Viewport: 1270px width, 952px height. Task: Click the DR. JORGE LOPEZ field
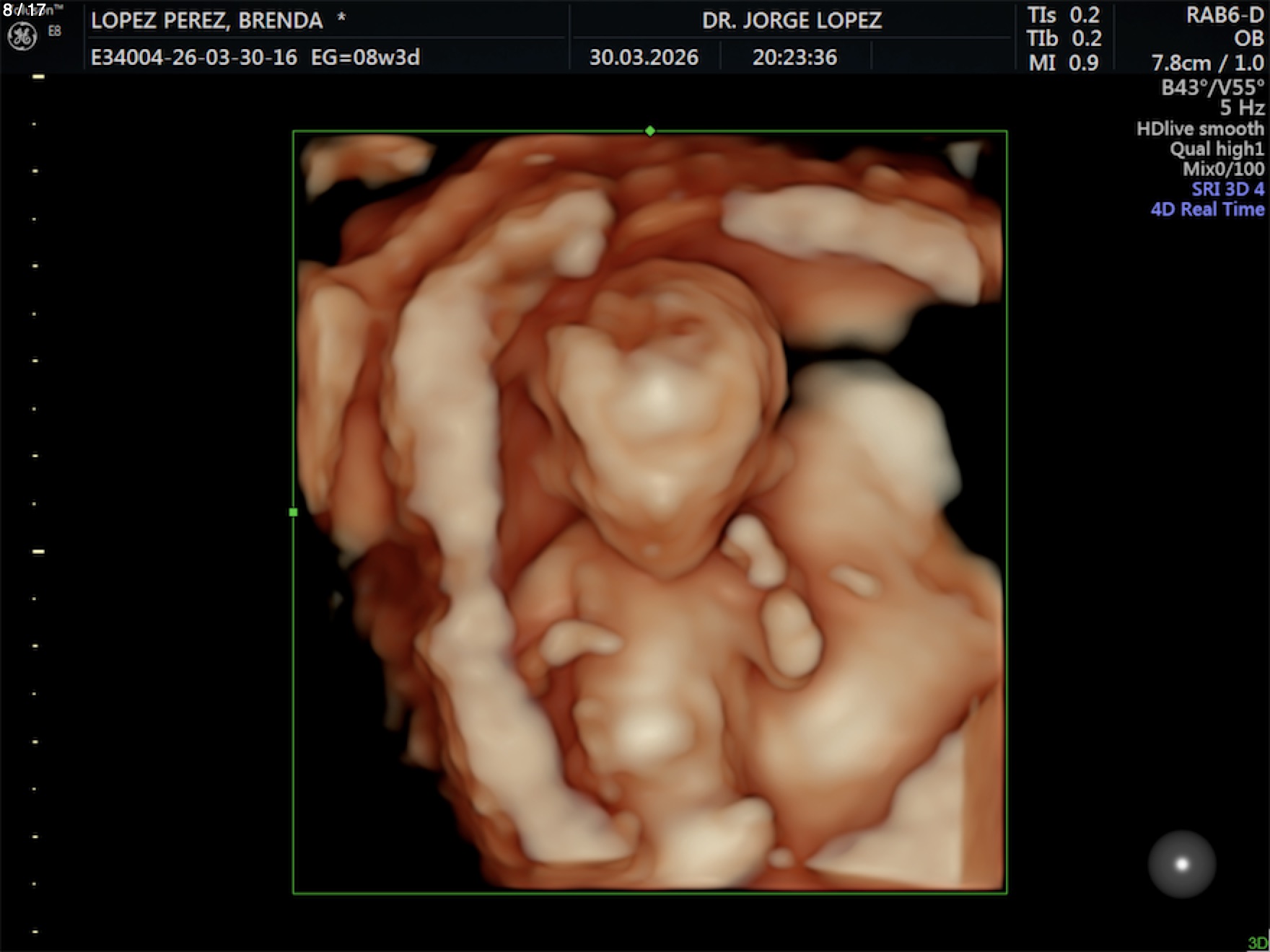pyautogui.click(x=792, y=20)
